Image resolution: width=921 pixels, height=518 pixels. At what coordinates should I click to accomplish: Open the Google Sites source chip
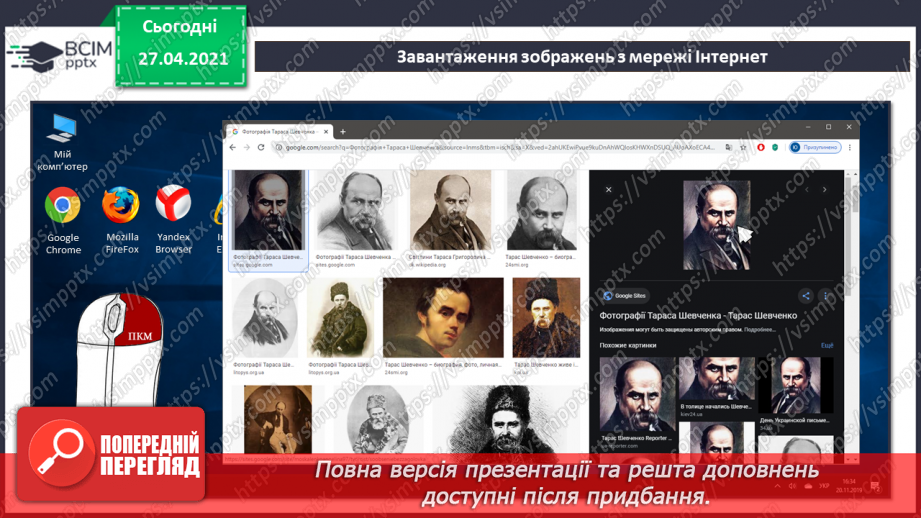point(625,296)
